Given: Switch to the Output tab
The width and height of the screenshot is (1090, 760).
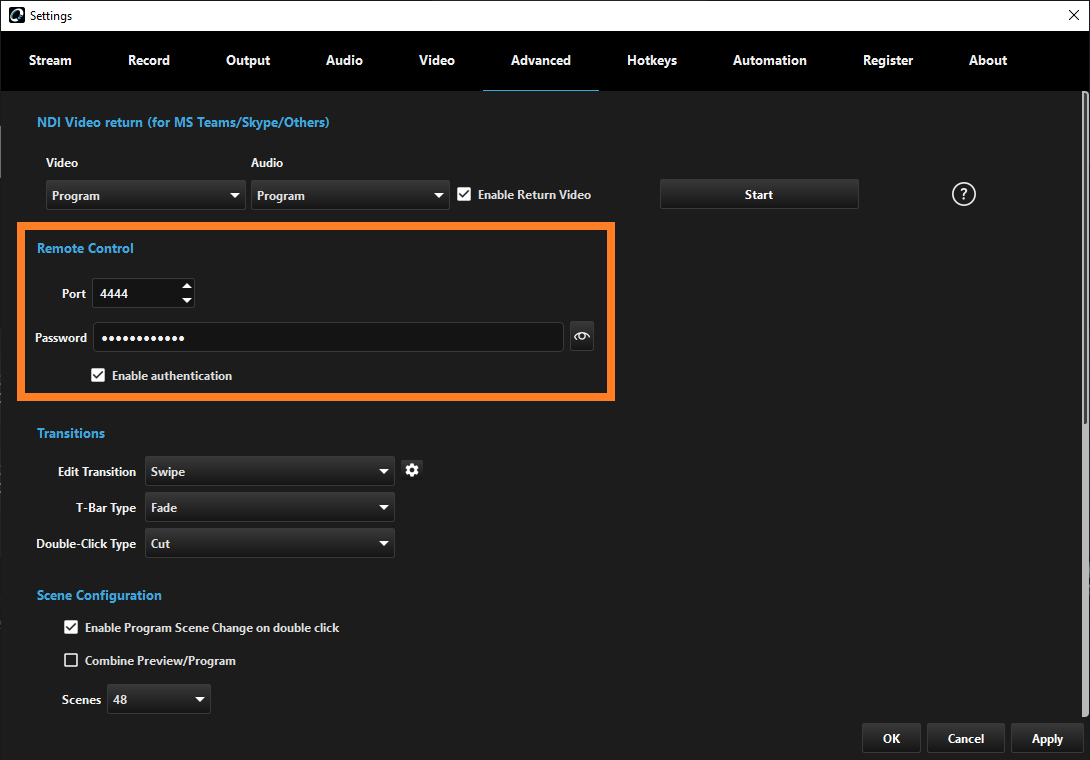Looking at the screenshot, I should [248, 60].
